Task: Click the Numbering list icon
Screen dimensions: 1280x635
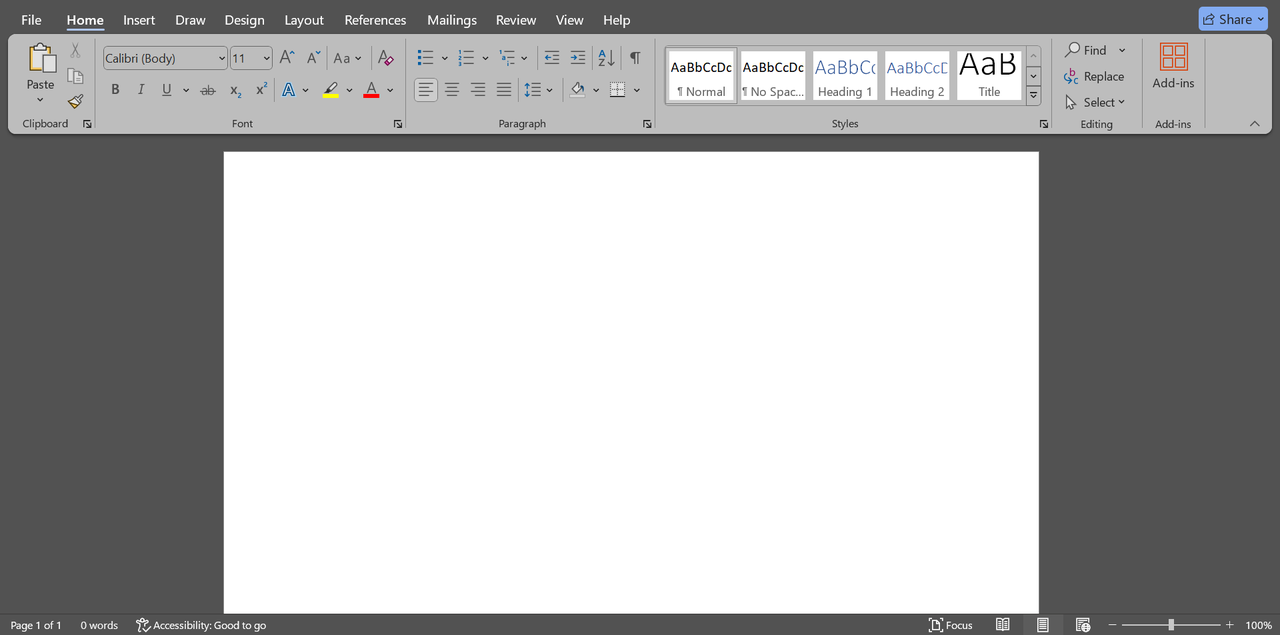Action: [466, 58]
